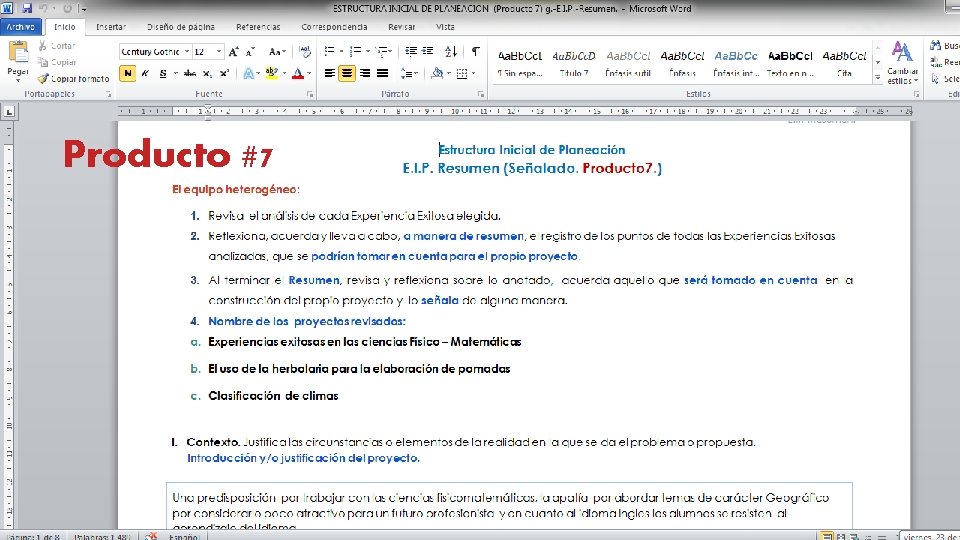Toggle italic (K) formatting

[145, 73]
